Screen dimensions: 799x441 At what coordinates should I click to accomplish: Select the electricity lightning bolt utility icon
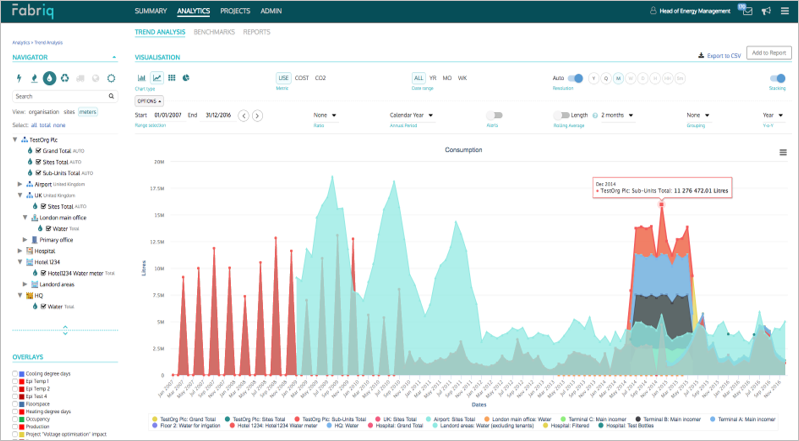click(x=20, y=76)
